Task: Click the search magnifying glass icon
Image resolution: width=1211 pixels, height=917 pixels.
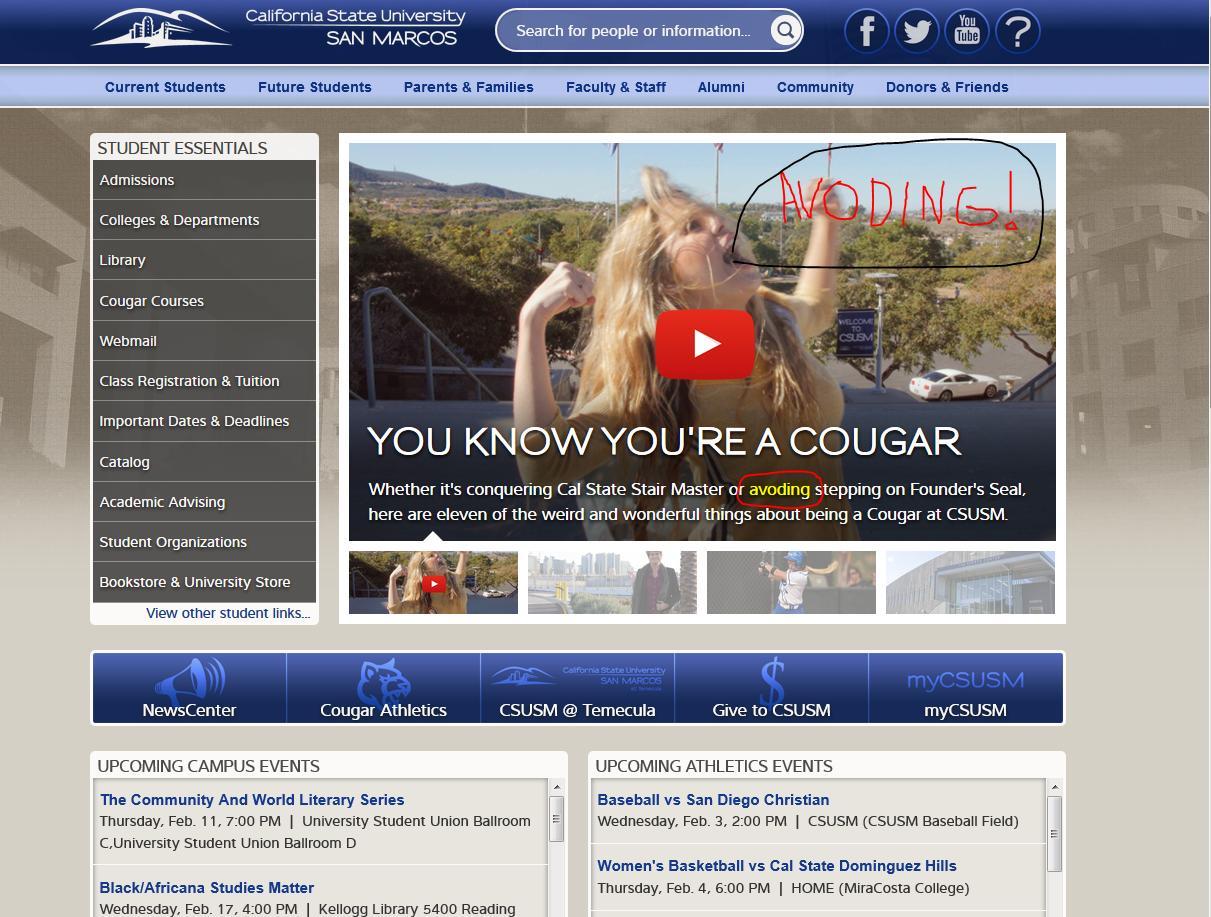Action: tap(786, 30)
